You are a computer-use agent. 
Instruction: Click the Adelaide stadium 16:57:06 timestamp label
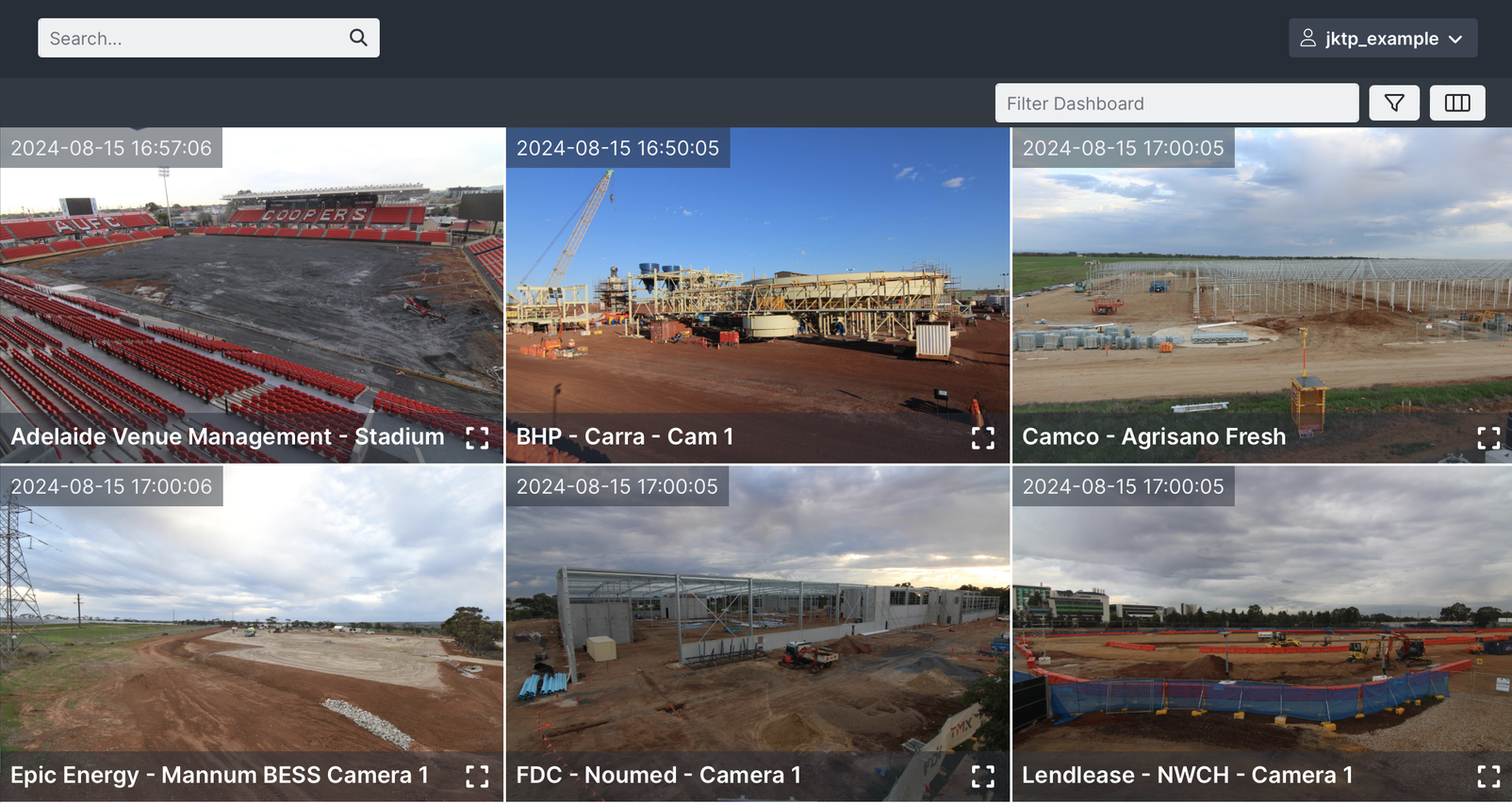111,148
